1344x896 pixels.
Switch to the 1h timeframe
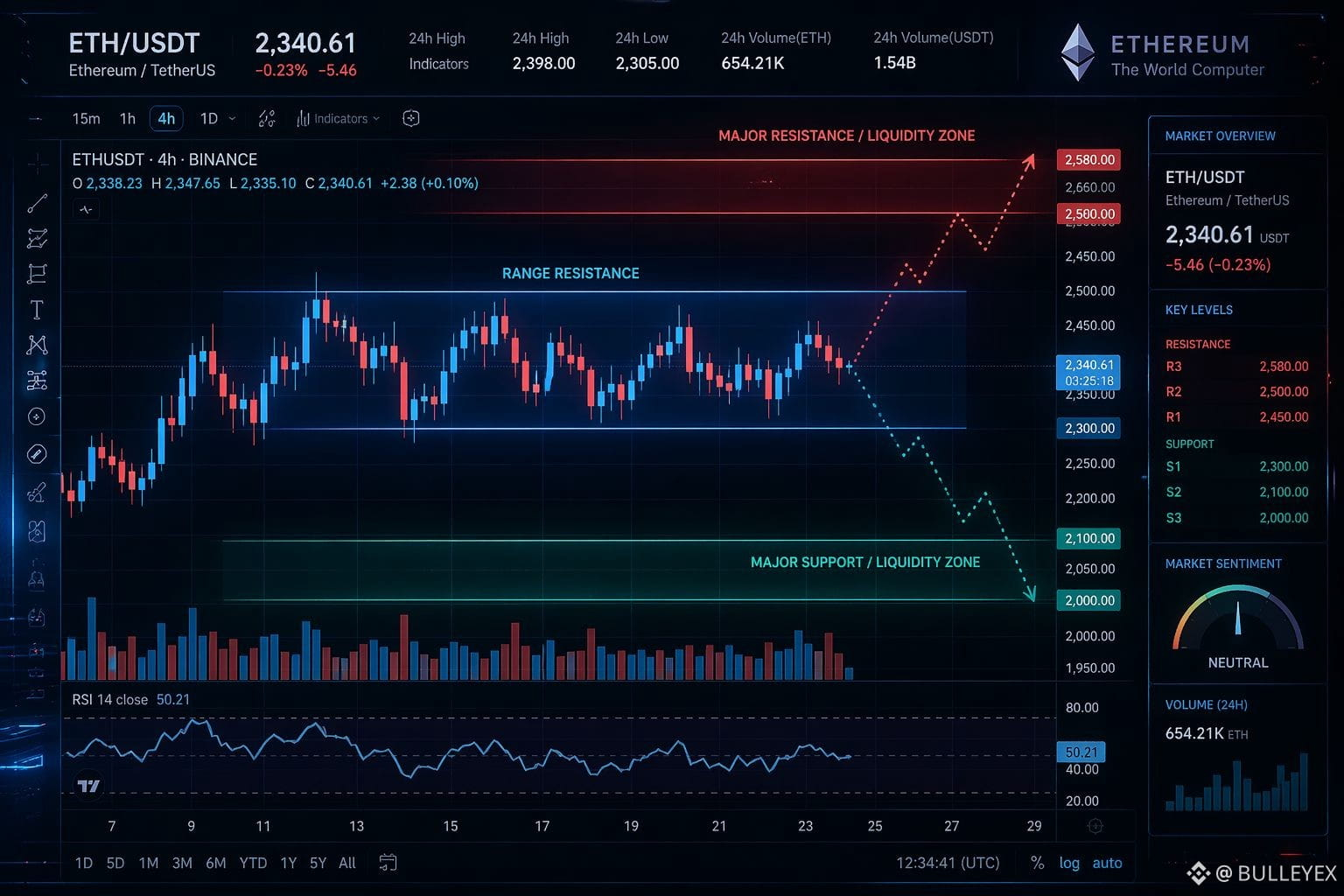pos(128,118)
